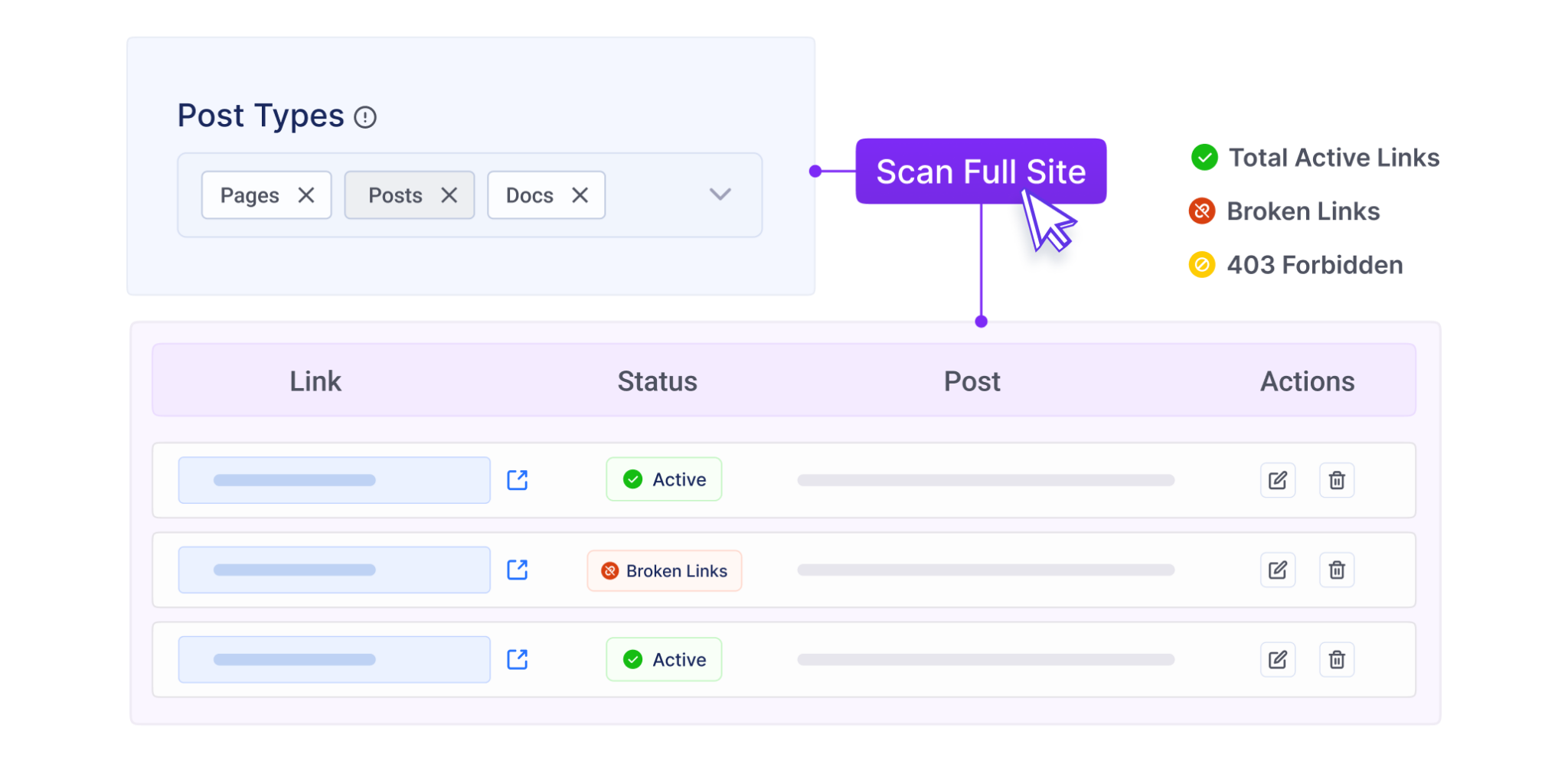
Task: Click the red Broken Links legend icon
Action: 1202,211
